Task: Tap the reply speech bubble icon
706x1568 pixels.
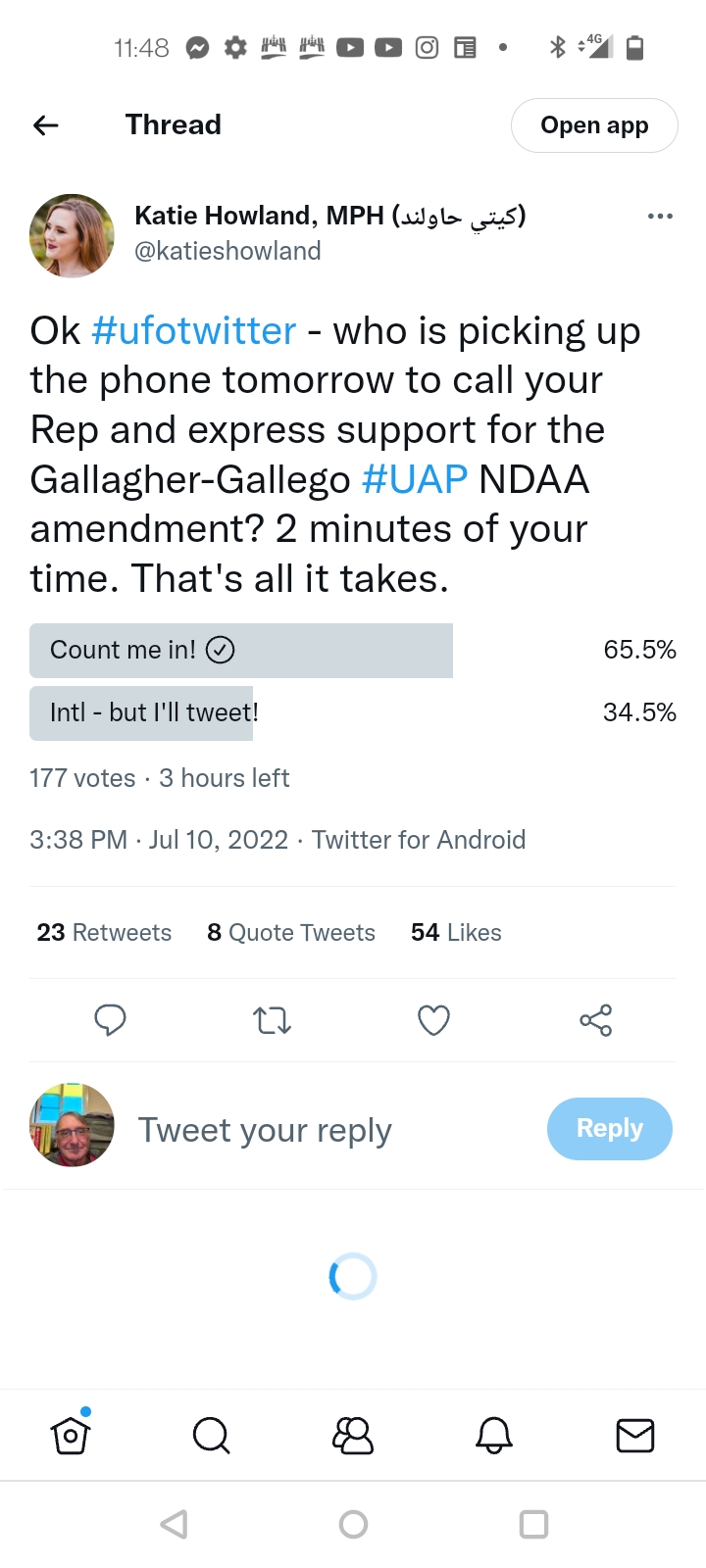Action: point(110,1020)
